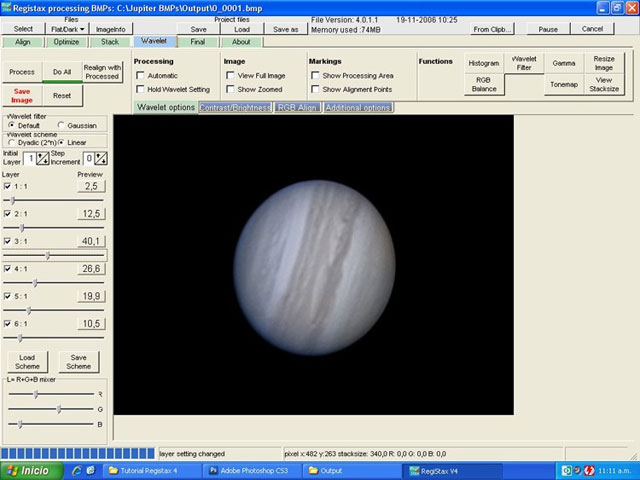
Task: Select the Gaussian wavelet filter option
Action: point(61,125)
